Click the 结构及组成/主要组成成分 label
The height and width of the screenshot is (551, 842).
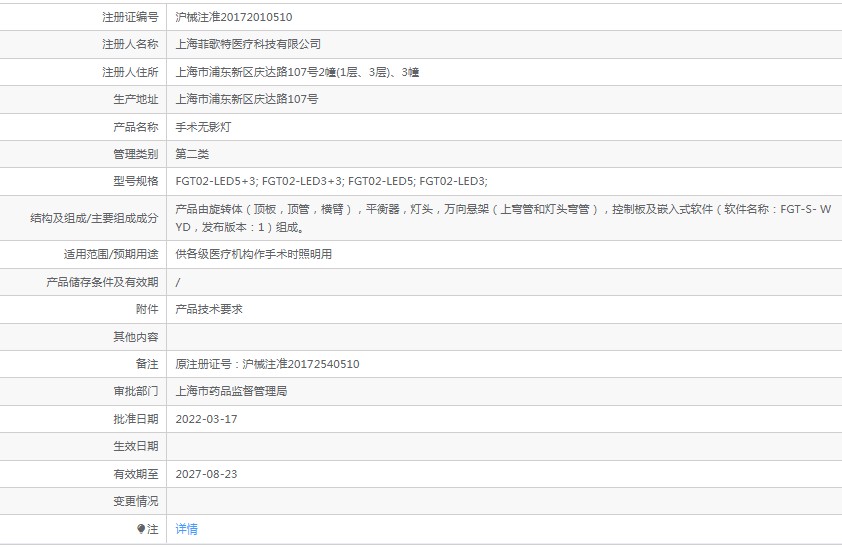pyautogui.click(x=95, y=219)
